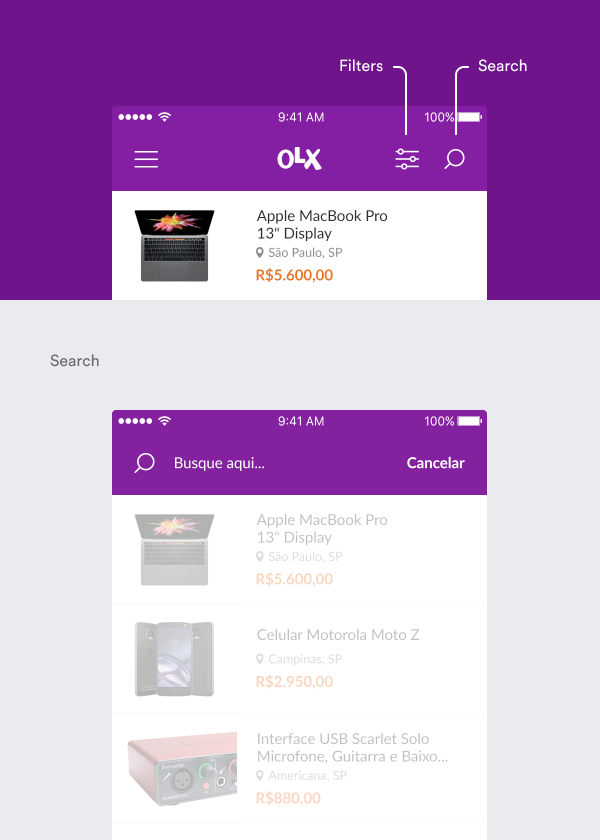Tap the Wi-Fi icon in the top status bar
This screenshot has width=600, height=840.
164,117
